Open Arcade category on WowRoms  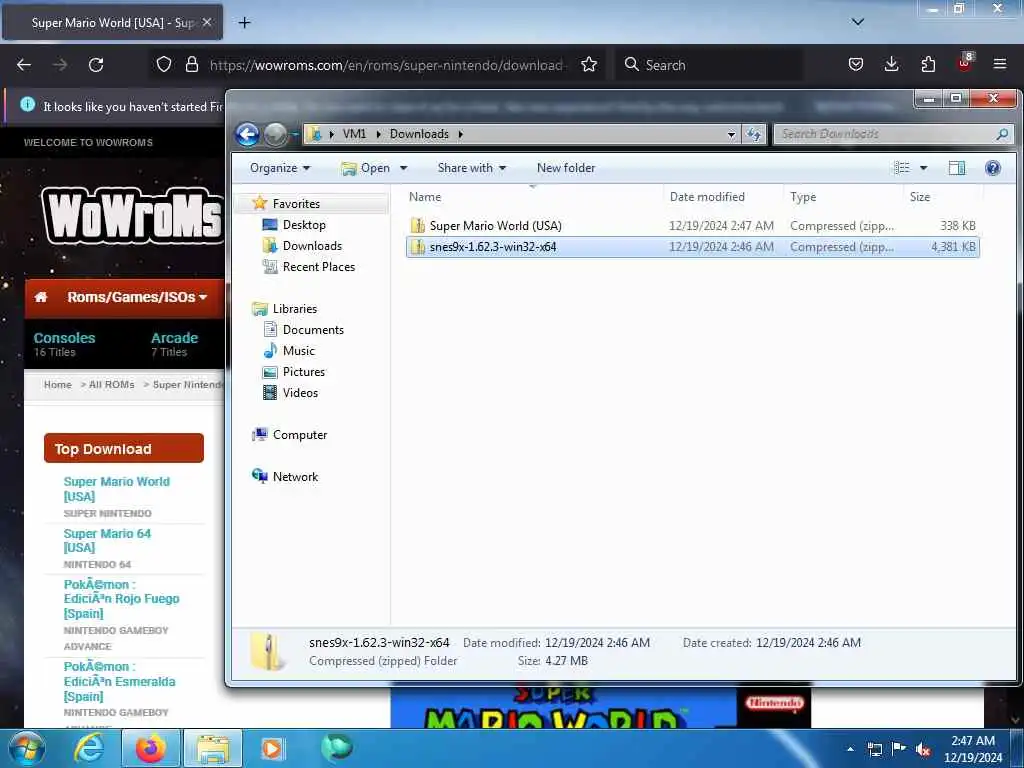tap(174, 338)
